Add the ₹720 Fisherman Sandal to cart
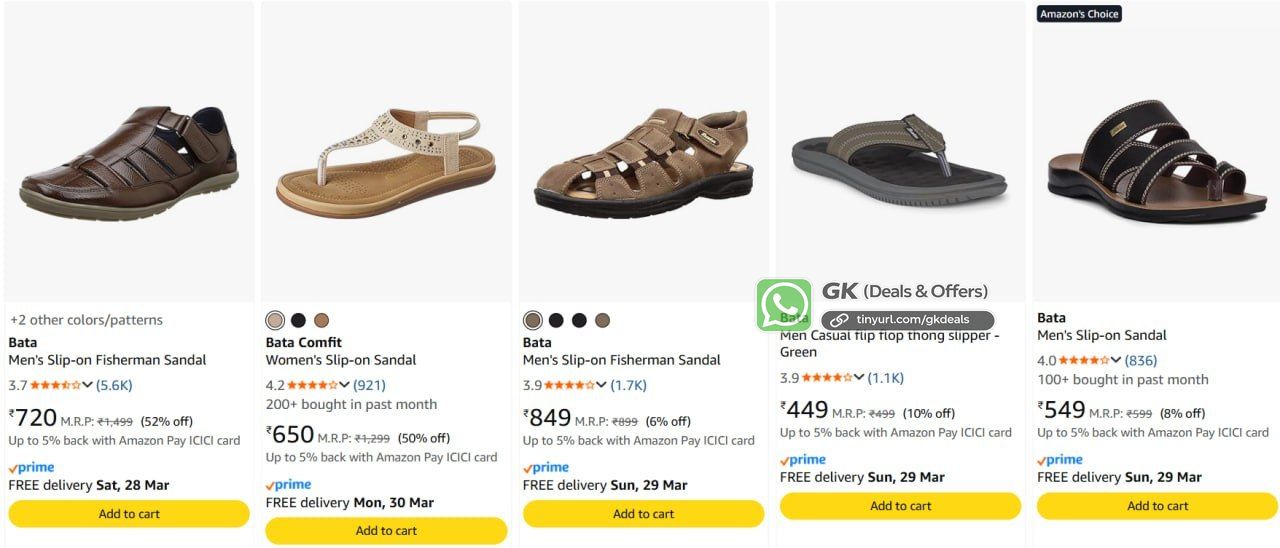The image size is (1280, 548). [129, 514]
